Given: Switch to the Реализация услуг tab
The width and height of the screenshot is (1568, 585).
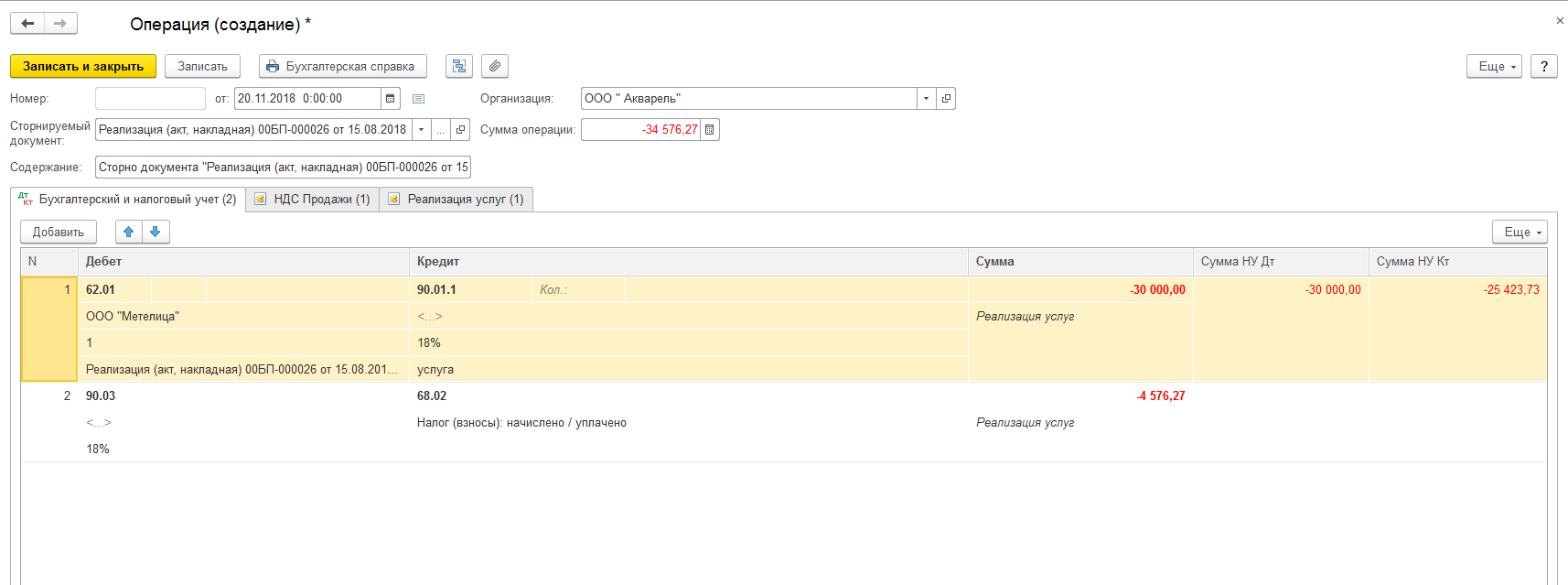Looking at the screenshot, I should tap(456, 200).
